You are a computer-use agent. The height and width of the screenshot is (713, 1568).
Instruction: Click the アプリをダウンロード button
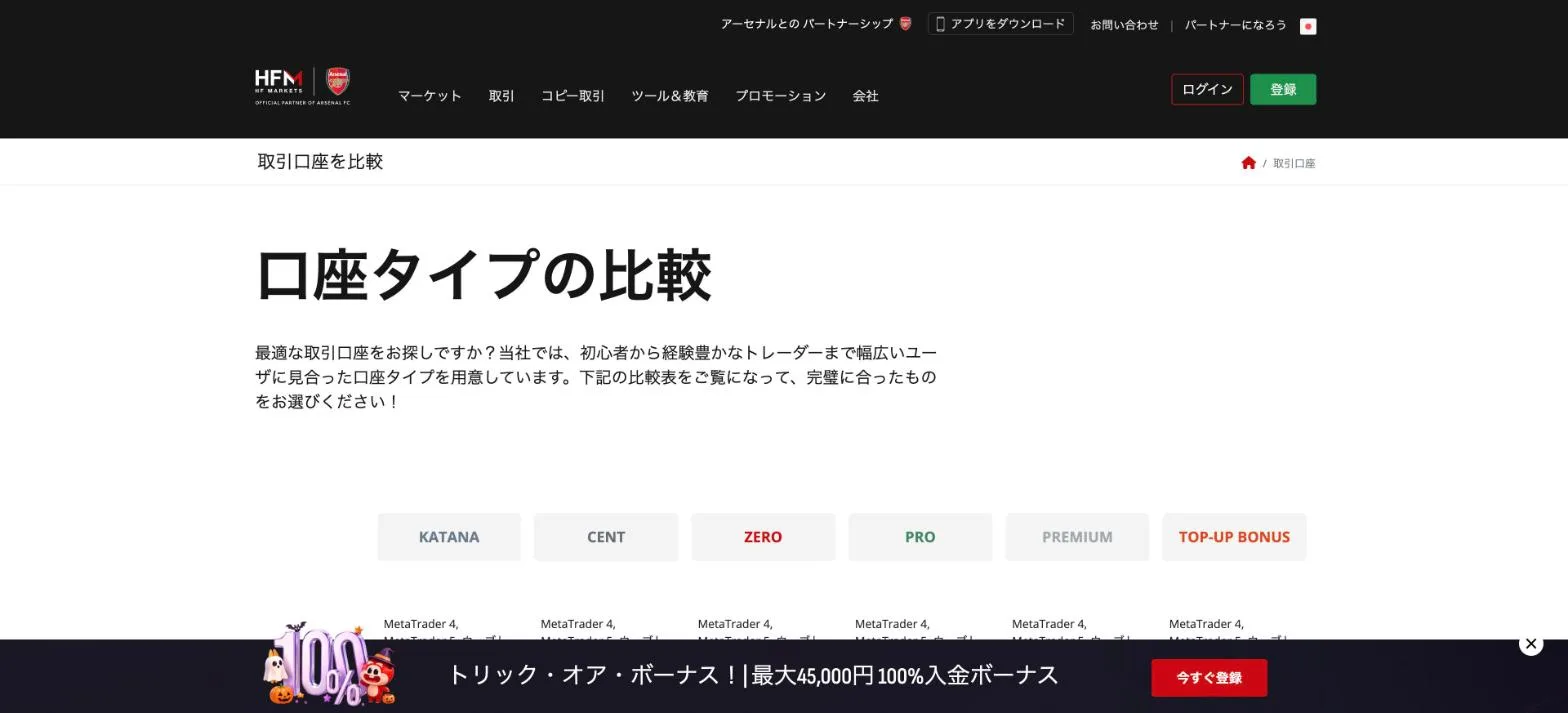[1000, 24]
